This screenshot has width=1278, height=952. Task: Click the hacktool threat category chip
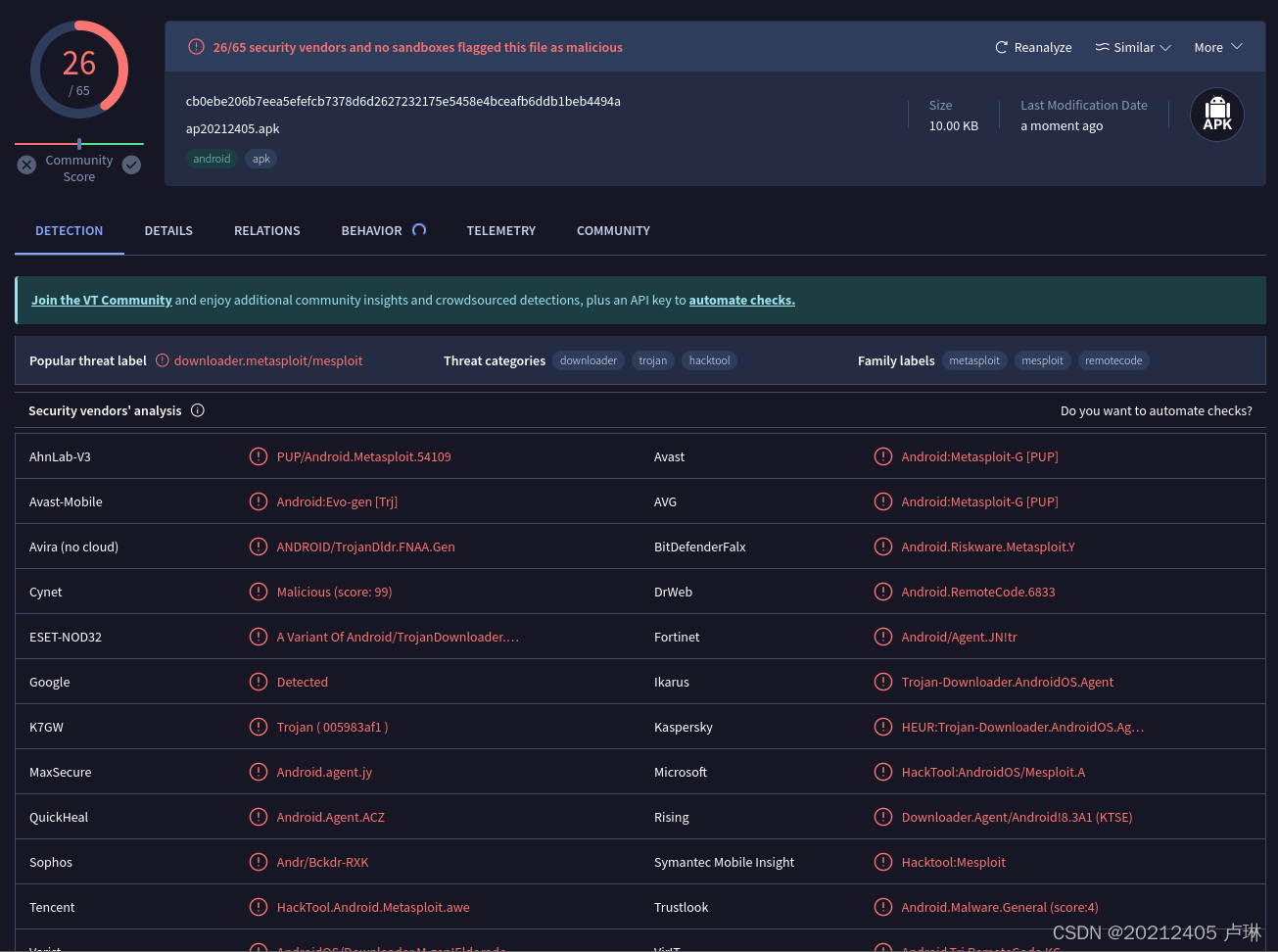pos(709,360)
